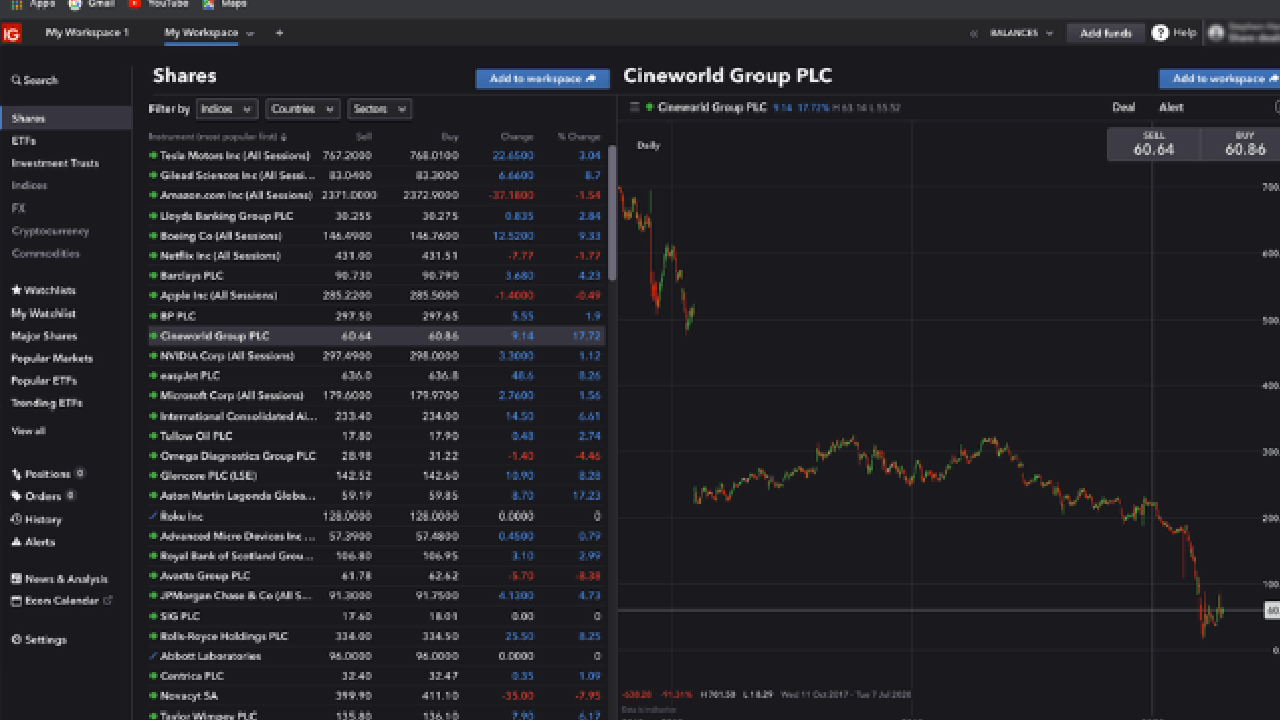Expand the Countries filter dropdown
This screenshot has height=720, width=1280.
pyautogui.click(x=302, y=109)
